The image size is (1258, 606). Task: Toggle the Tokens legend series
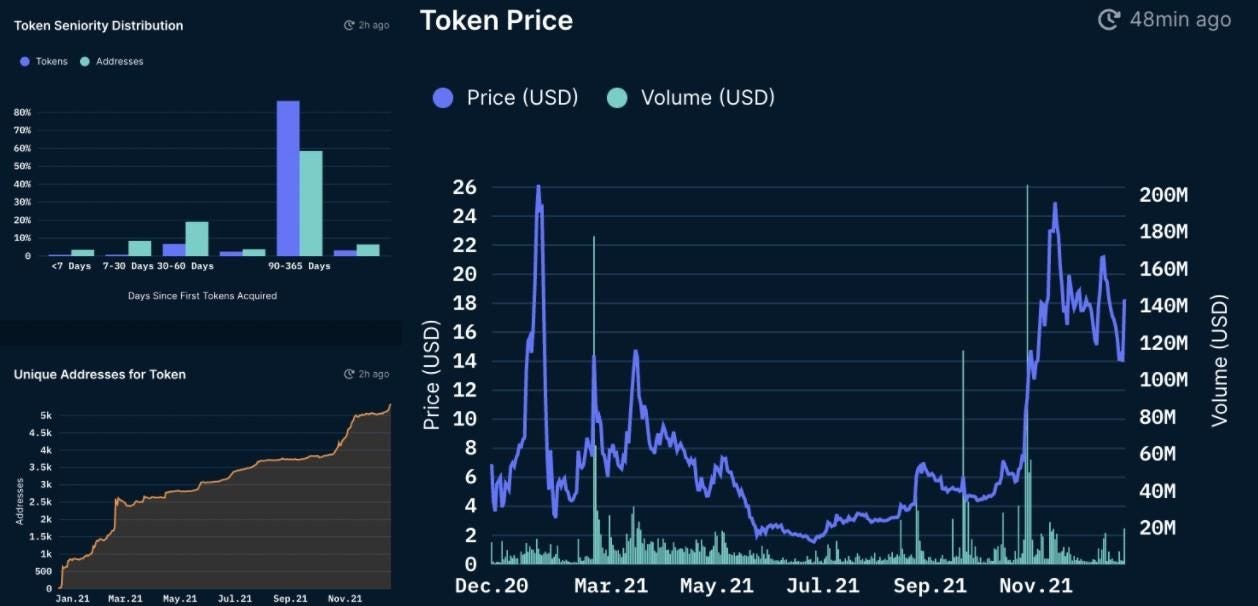click(x=25, y=62)
